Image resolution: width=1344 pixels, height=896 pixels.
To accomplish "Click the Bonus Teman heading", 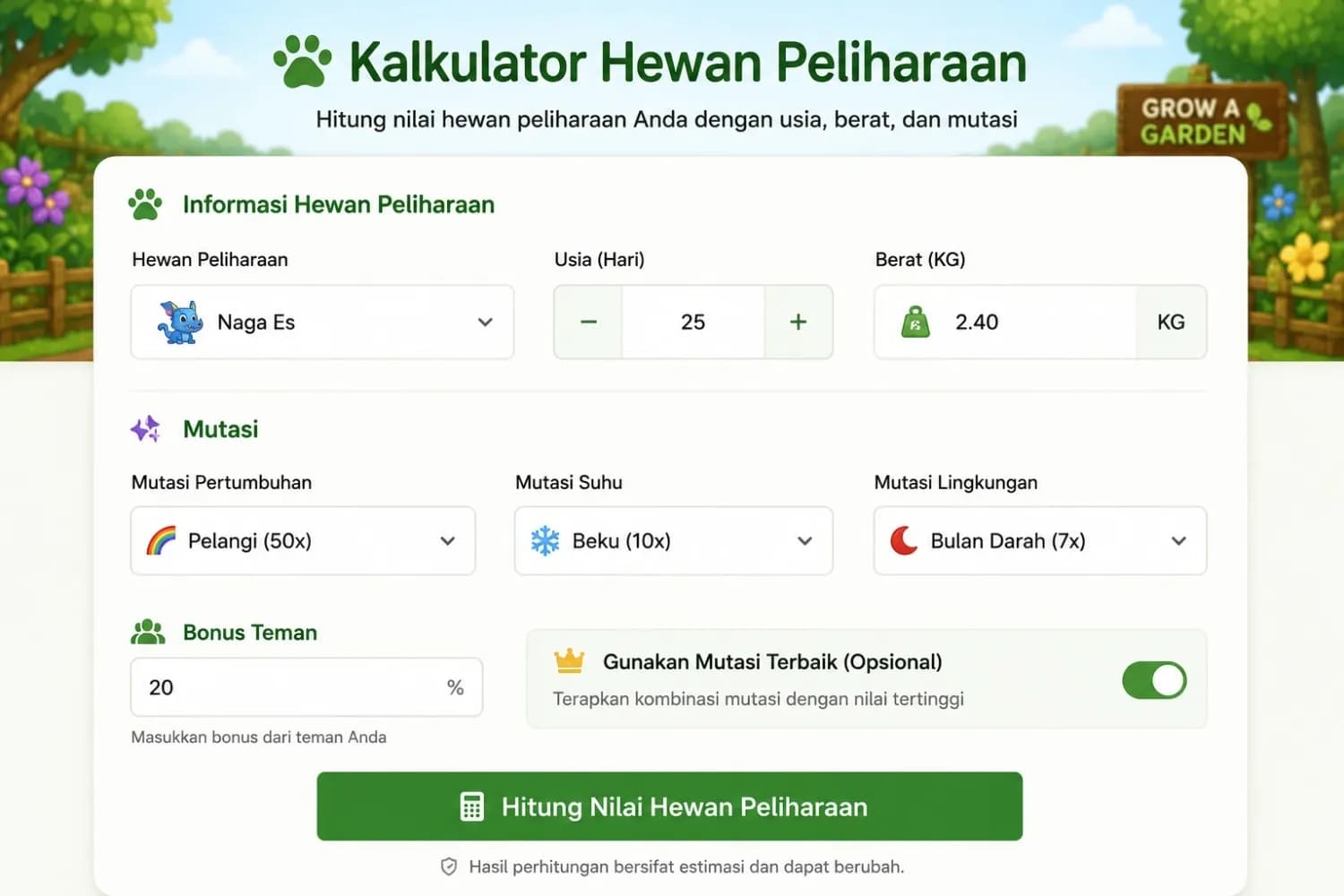I will coord(250,633).
